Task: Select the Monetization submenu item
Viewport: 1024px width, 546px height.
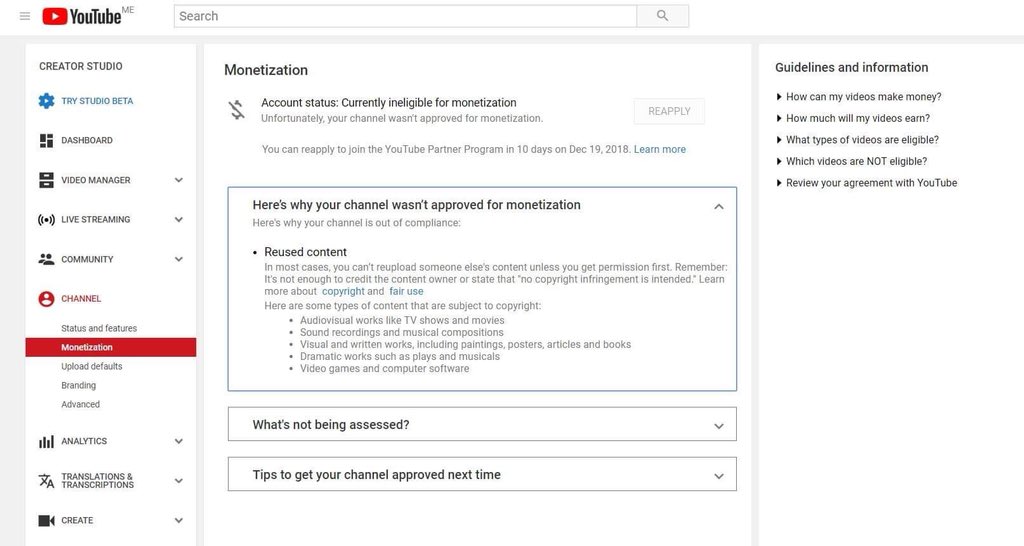Action: [x=111, y=347]
